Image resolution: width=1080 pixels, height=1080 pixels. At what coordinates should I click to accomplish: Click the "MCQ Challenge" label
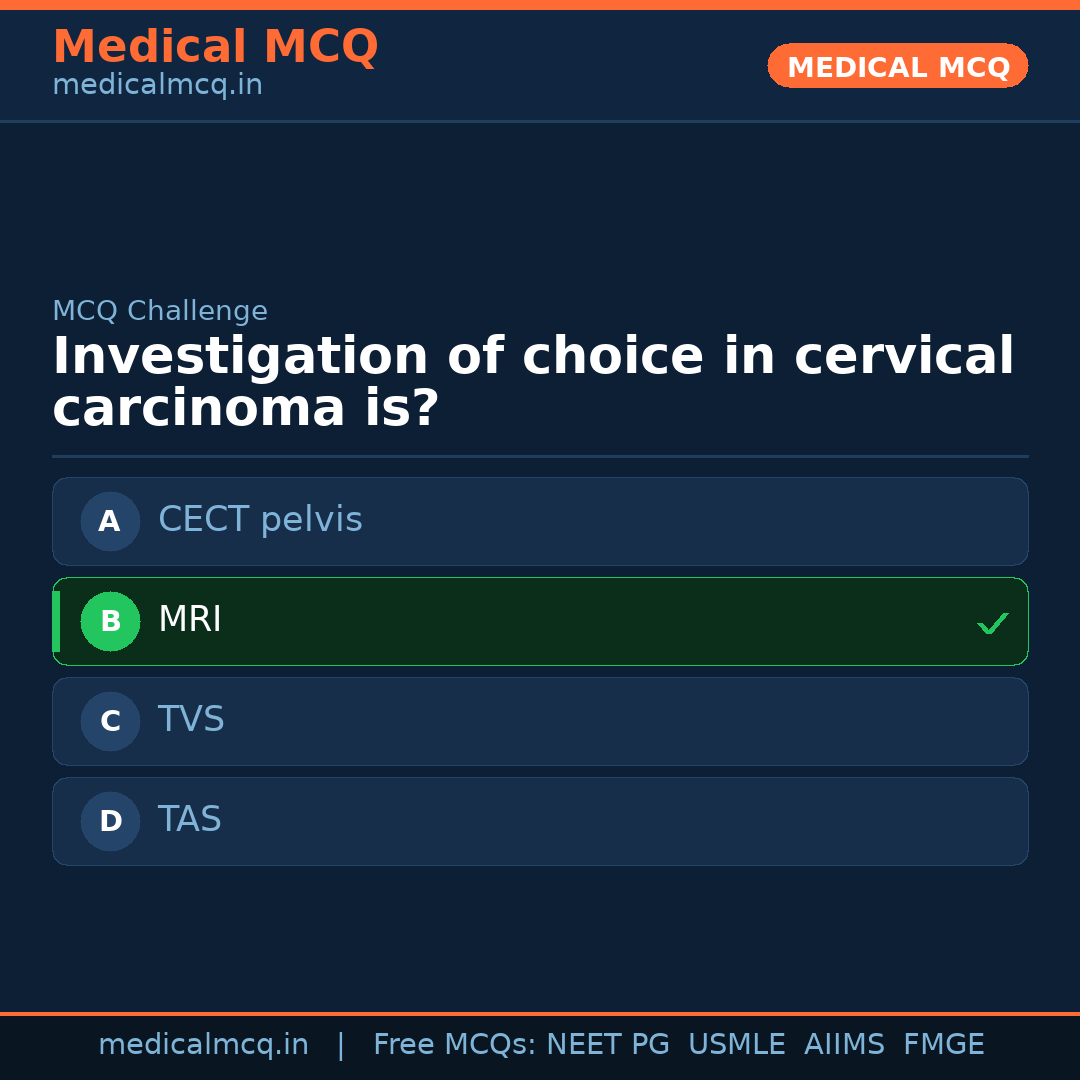tap(160, 311)
